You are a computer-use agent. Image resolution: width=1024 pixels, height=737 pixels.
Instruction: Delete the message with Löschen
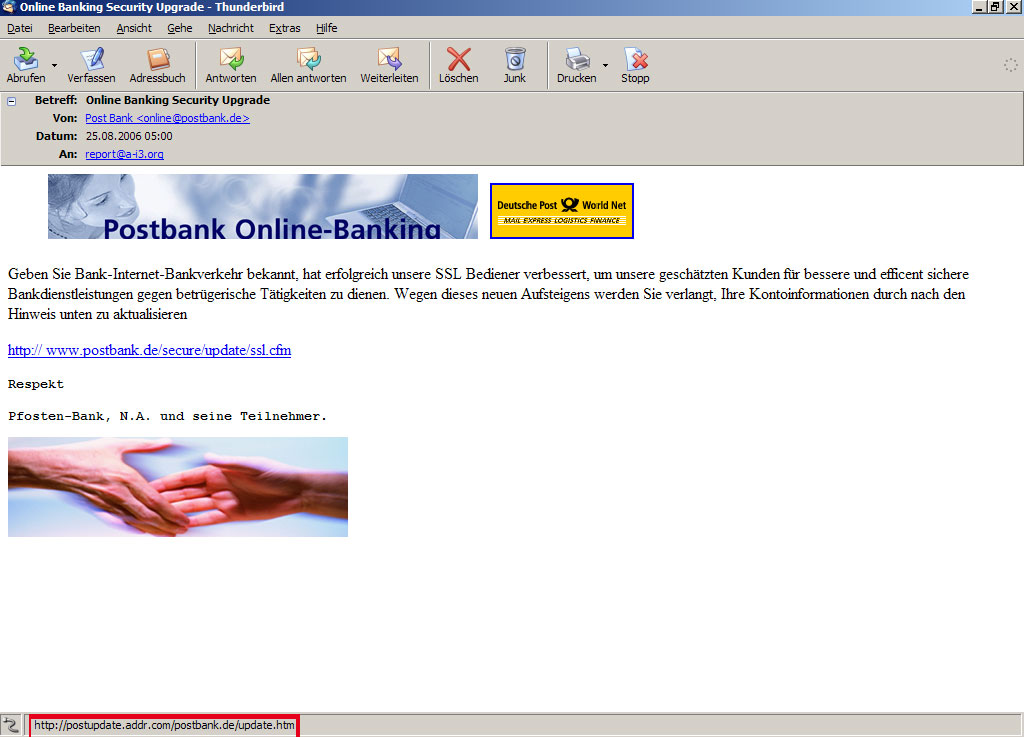point(458,65)
